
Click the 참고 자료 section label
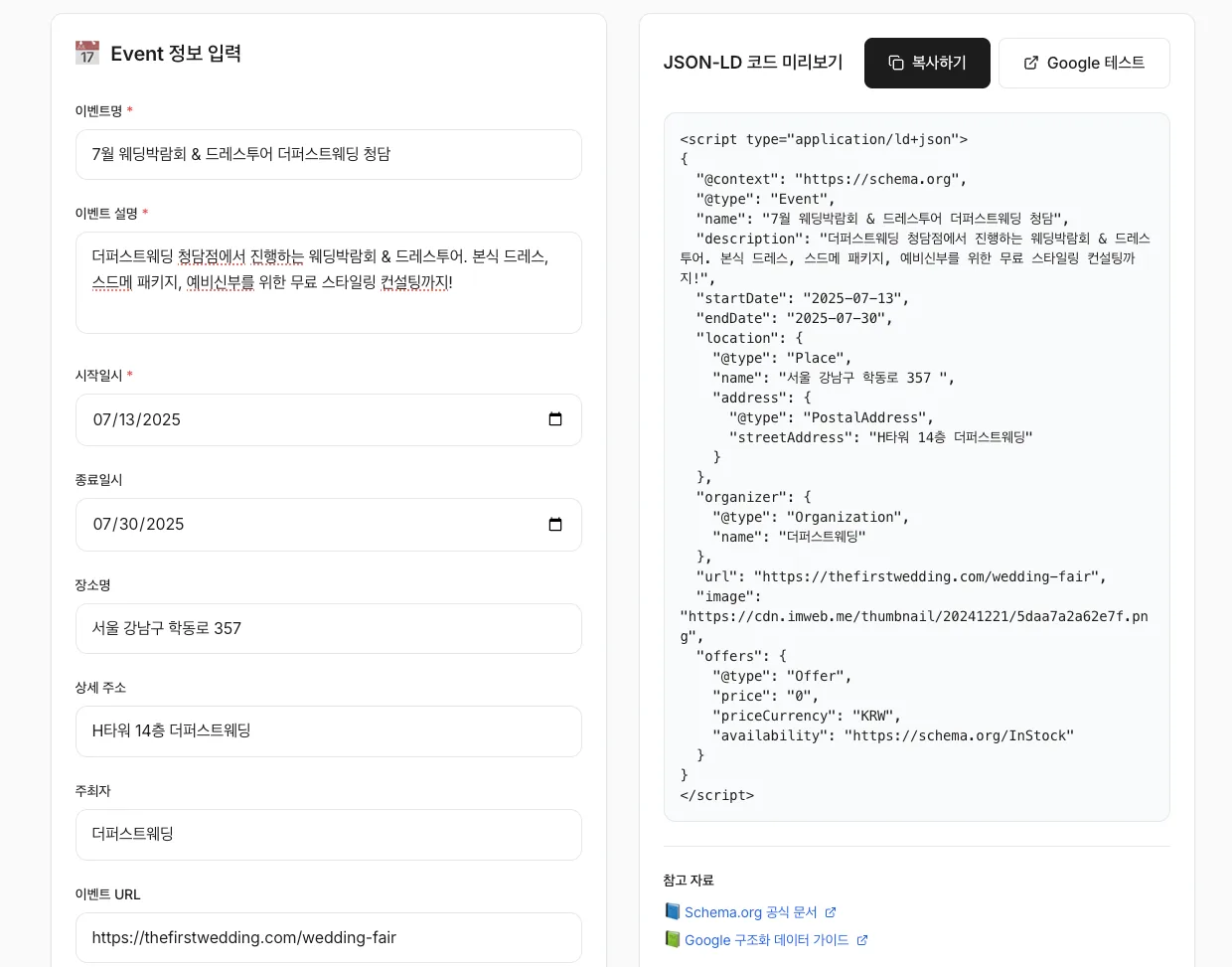689,881
